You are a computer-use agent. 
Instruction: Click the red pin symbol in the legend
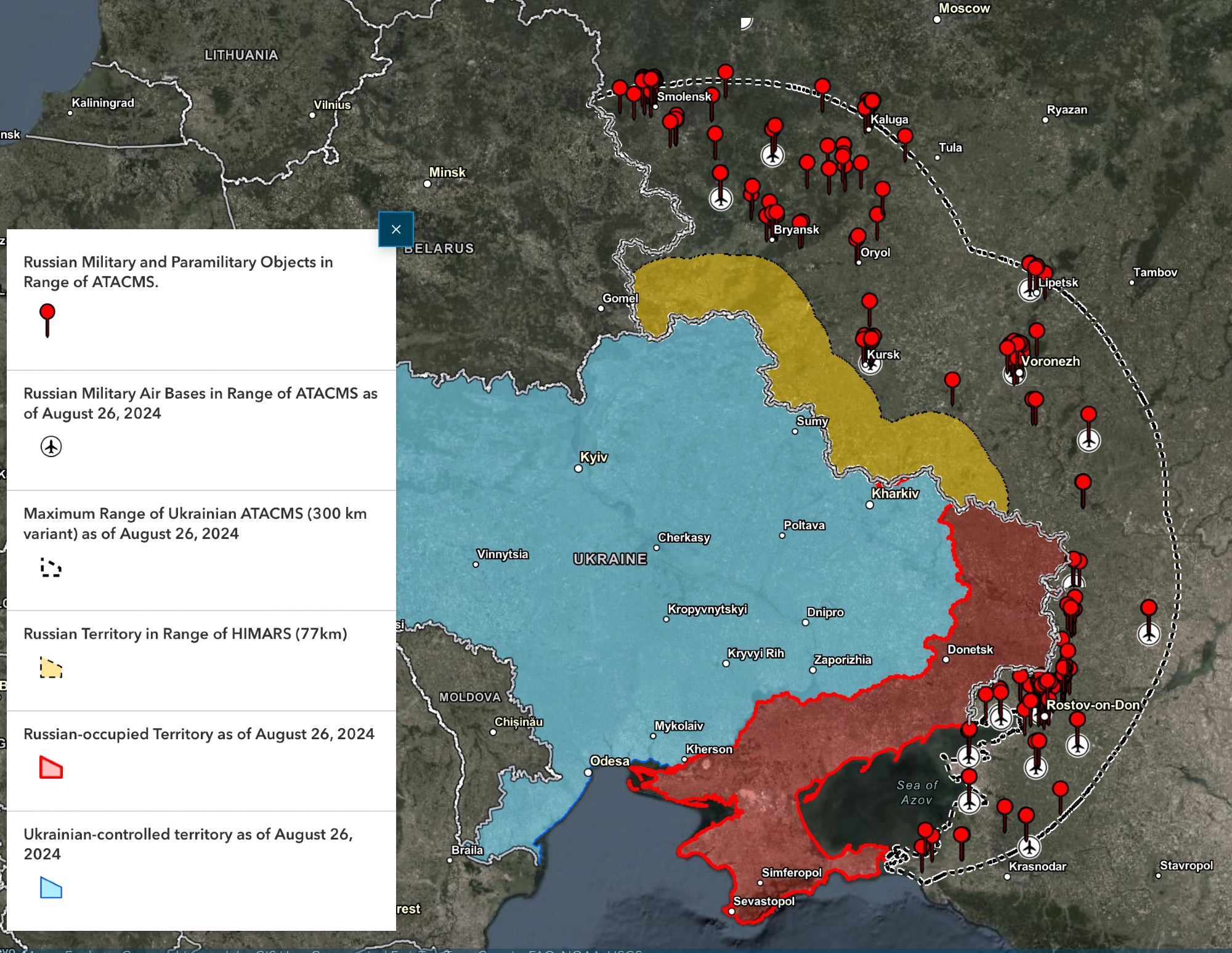pos(47,320)
